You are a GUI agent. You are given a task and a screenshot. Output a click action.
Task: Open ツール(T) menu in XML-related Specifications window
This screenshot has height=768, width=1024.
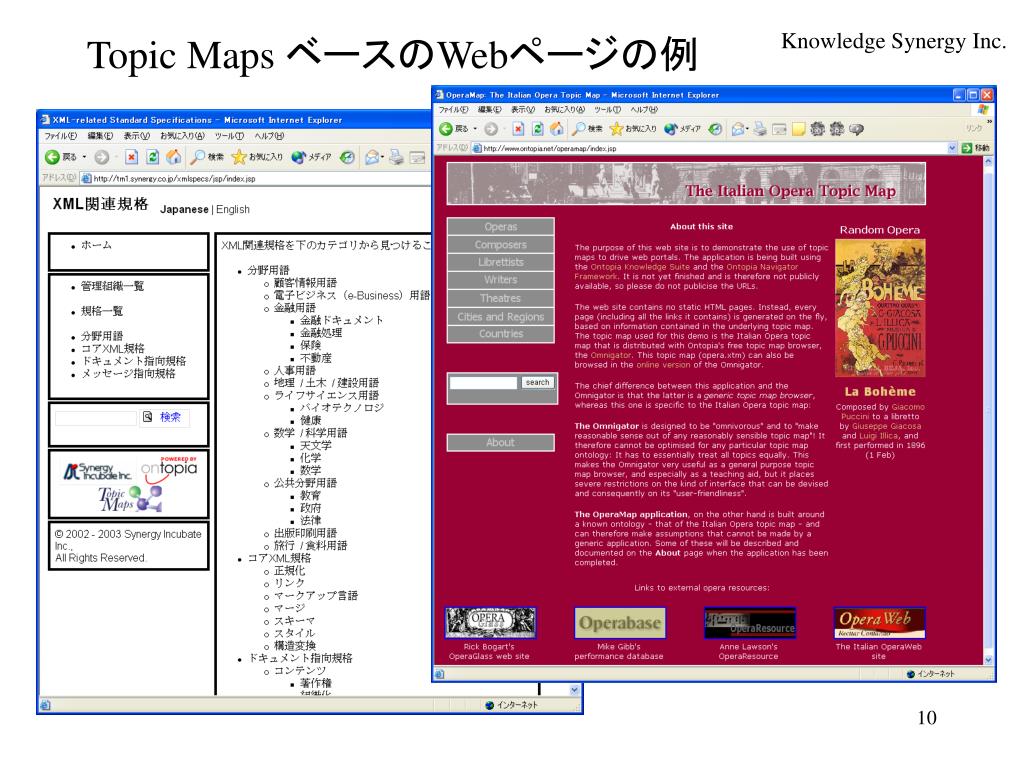pyautogui.click(x=229, y=136)
